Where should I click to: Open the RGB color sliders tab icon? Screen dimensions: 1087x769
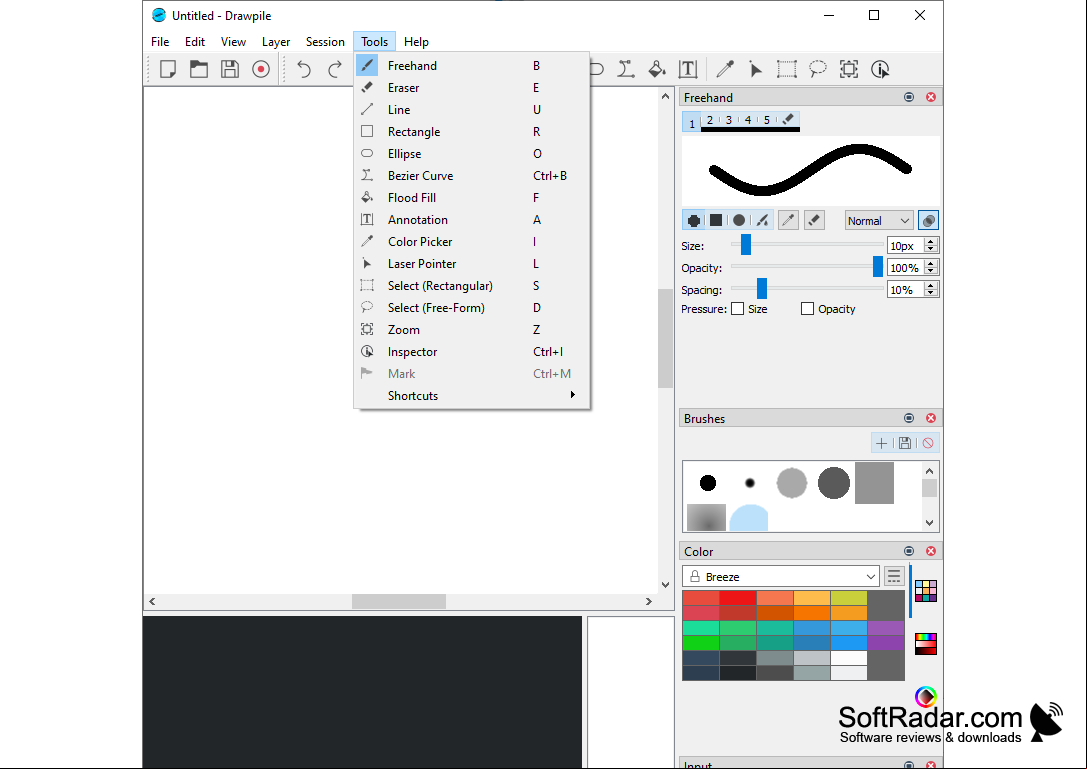[925, 643]
